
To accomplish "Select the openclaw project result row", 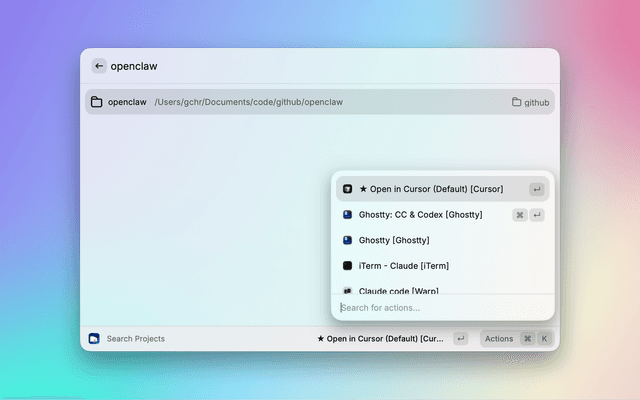I will 300,102.
